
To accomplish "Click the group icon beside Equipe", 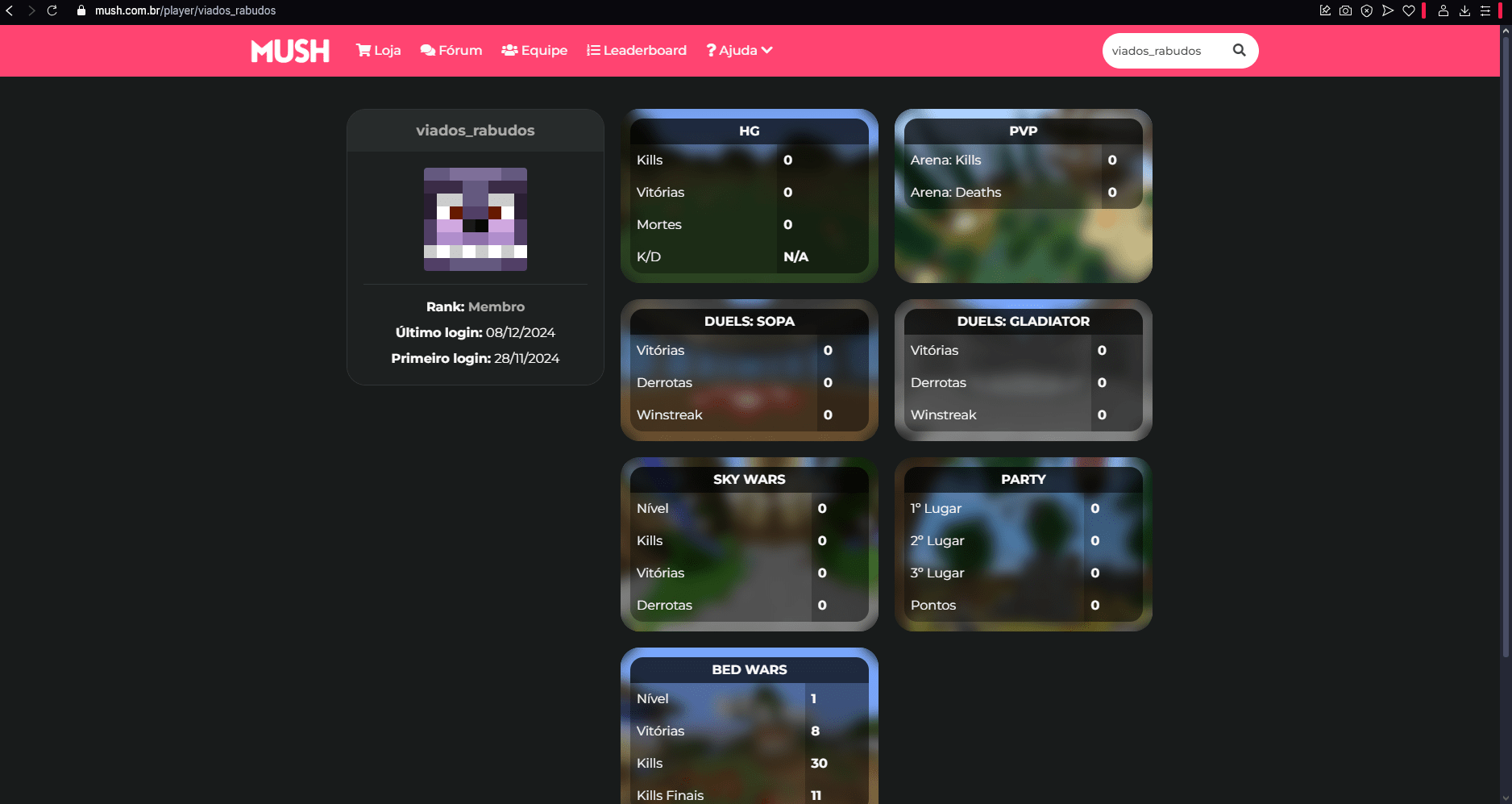I will click(x=509, y=50).
